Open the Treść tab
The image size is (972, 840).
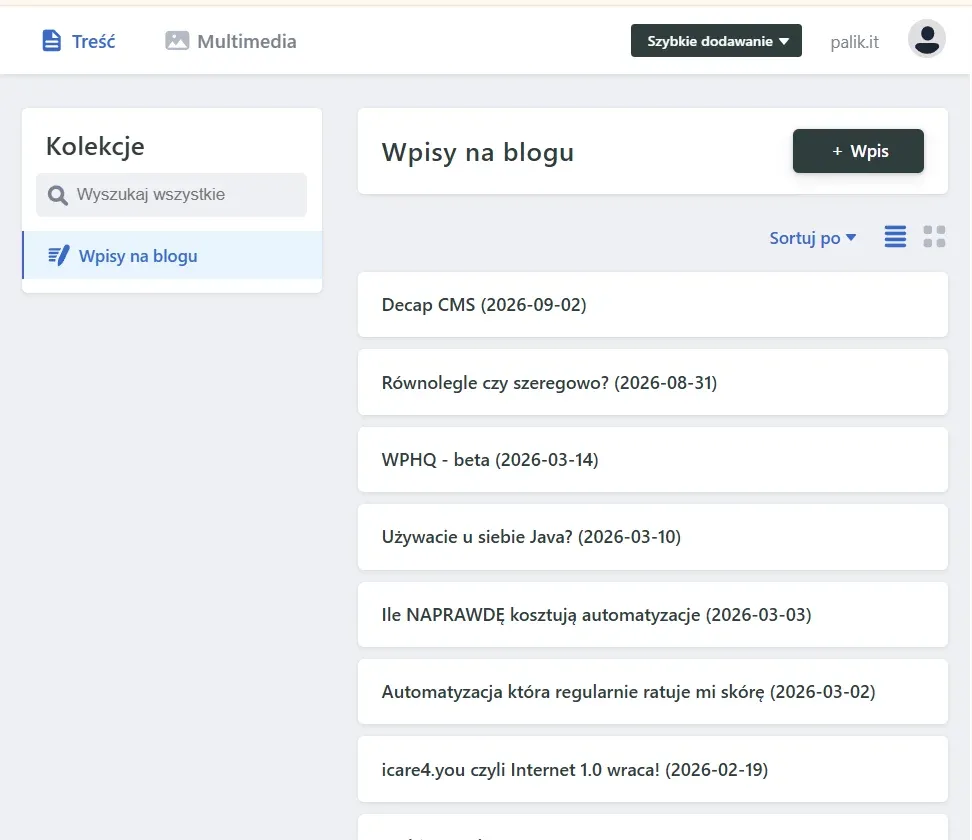pyautogui.click(x=79, y=41)
